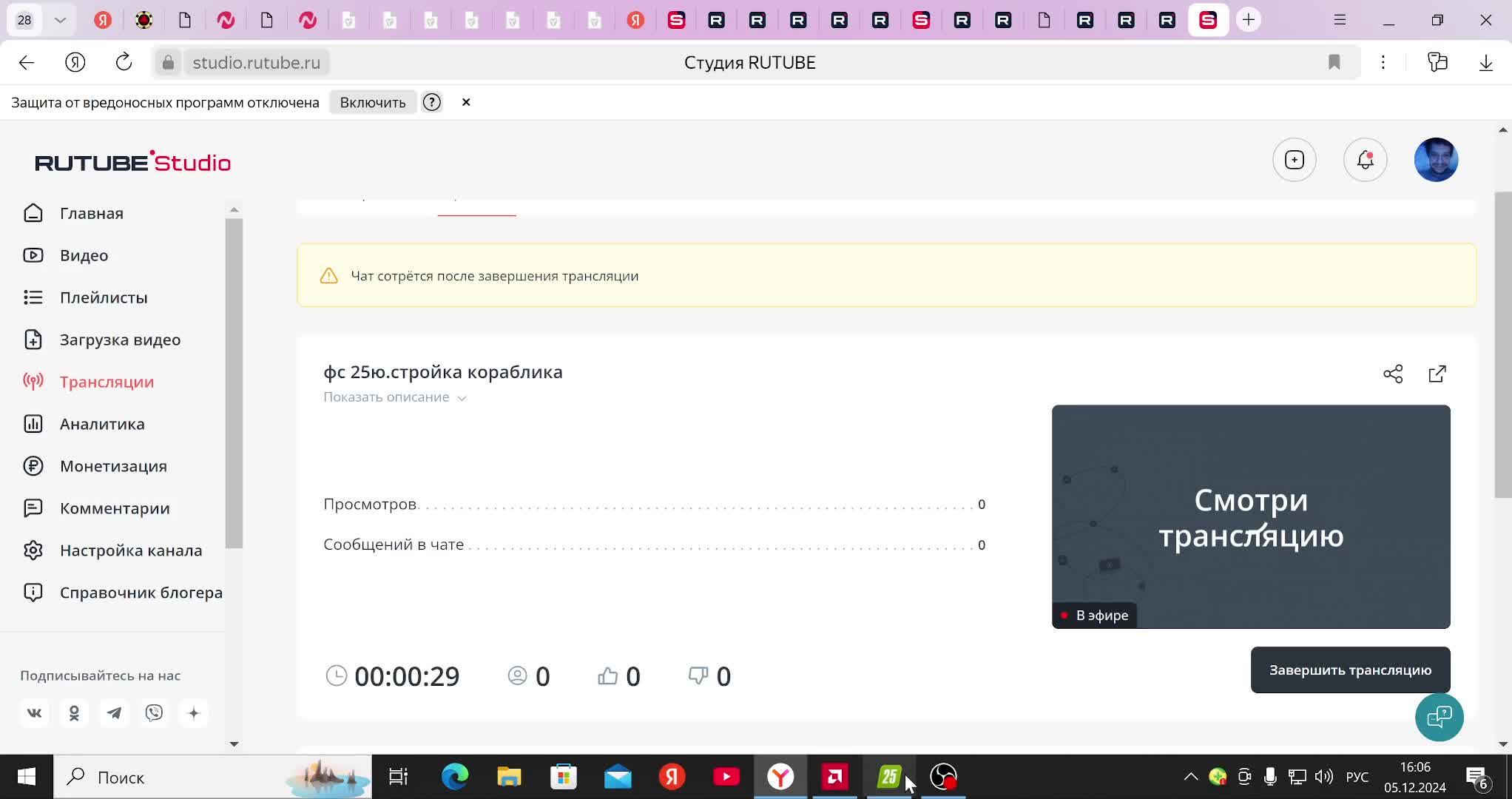This screenshot has width=1512, height=799.
Task: Click the Windows taskbar Поиск box
Action: (213, 777)
